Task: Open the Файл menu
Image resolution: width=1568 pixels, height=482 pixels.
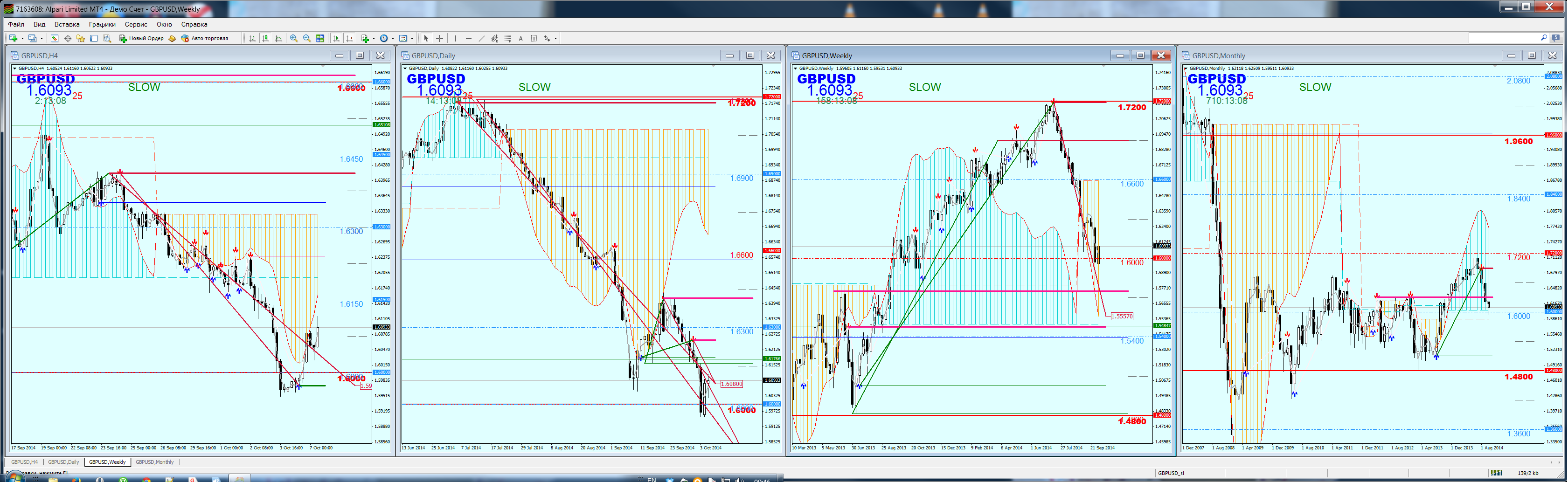Action: coord(16,24)
